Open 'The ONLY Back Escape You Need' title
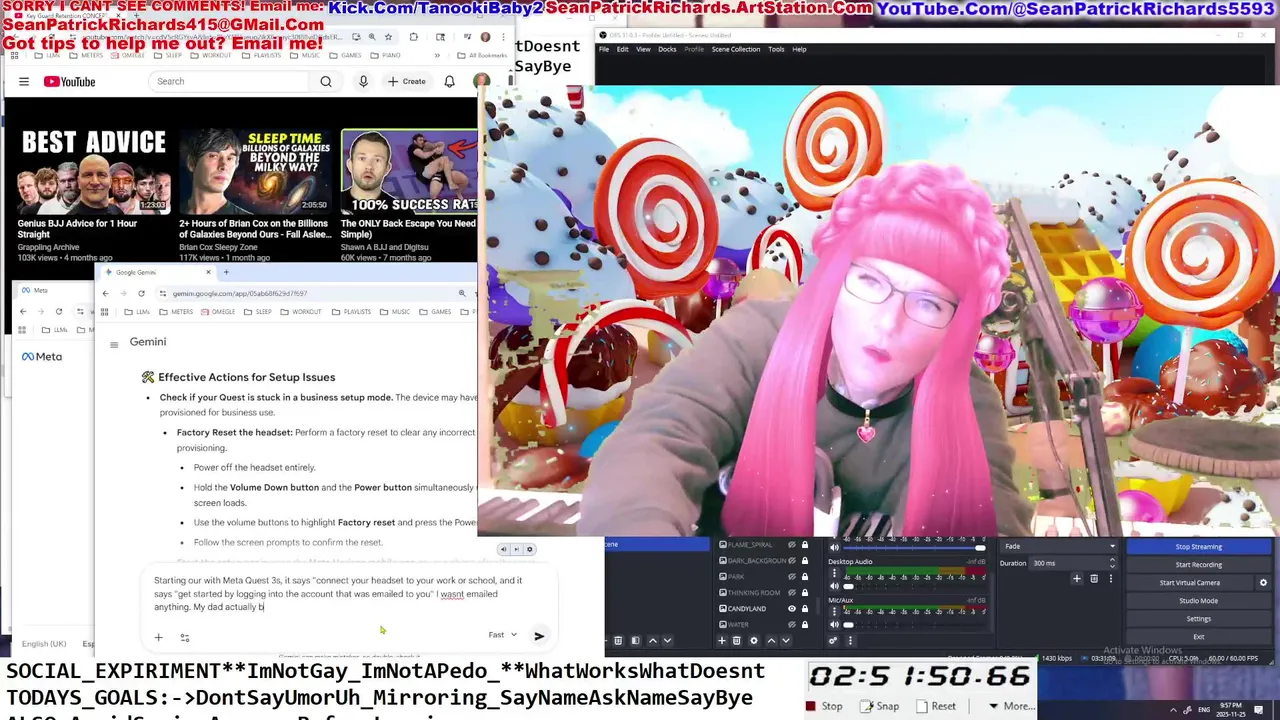The width and height of the screenshot is (1280, 720). click(x=408, y=229)
